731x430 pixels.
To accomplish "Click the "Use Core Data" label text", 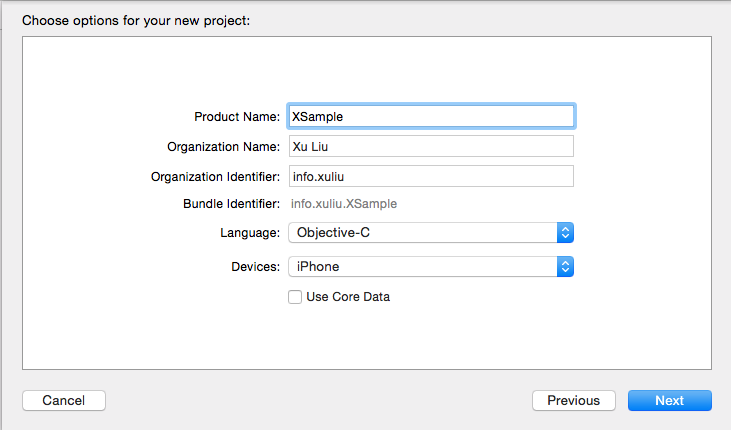I will pos(348,297).
